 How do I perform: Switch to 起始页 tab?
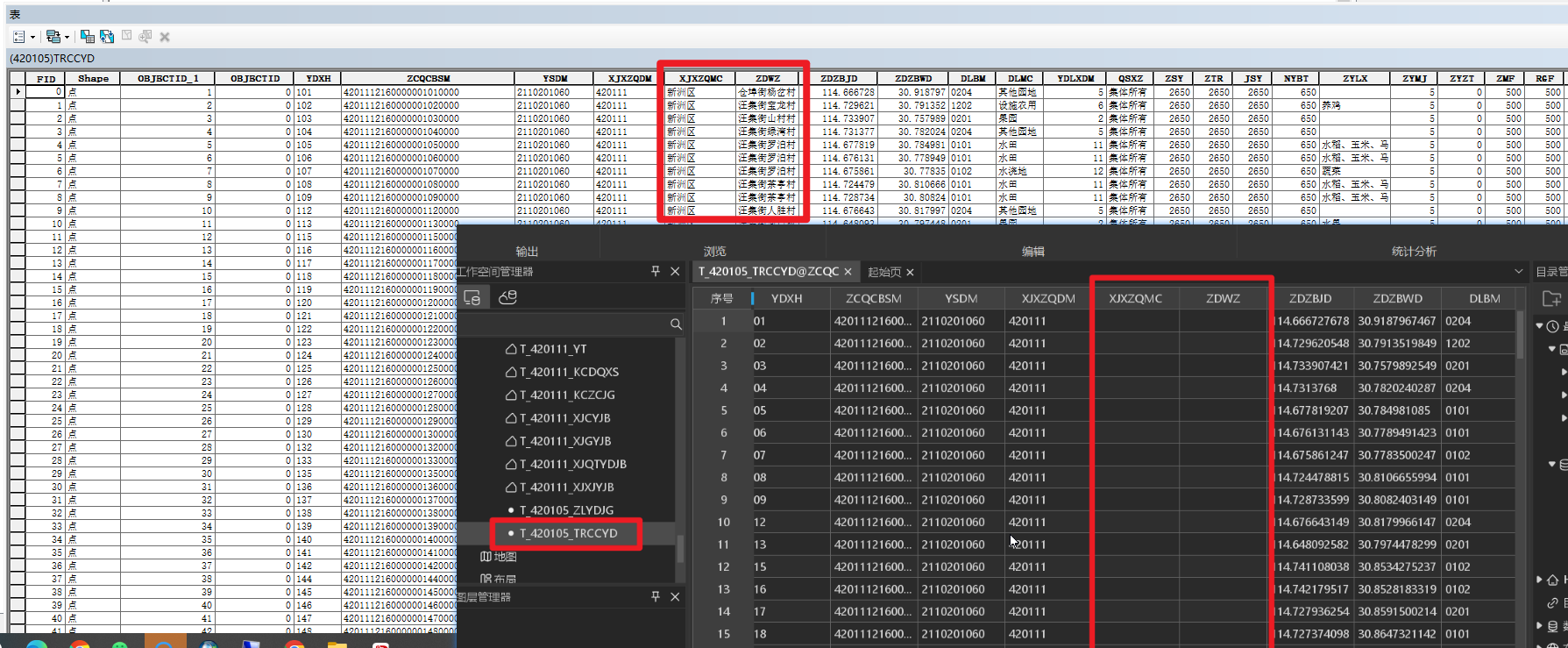(884, 272)
